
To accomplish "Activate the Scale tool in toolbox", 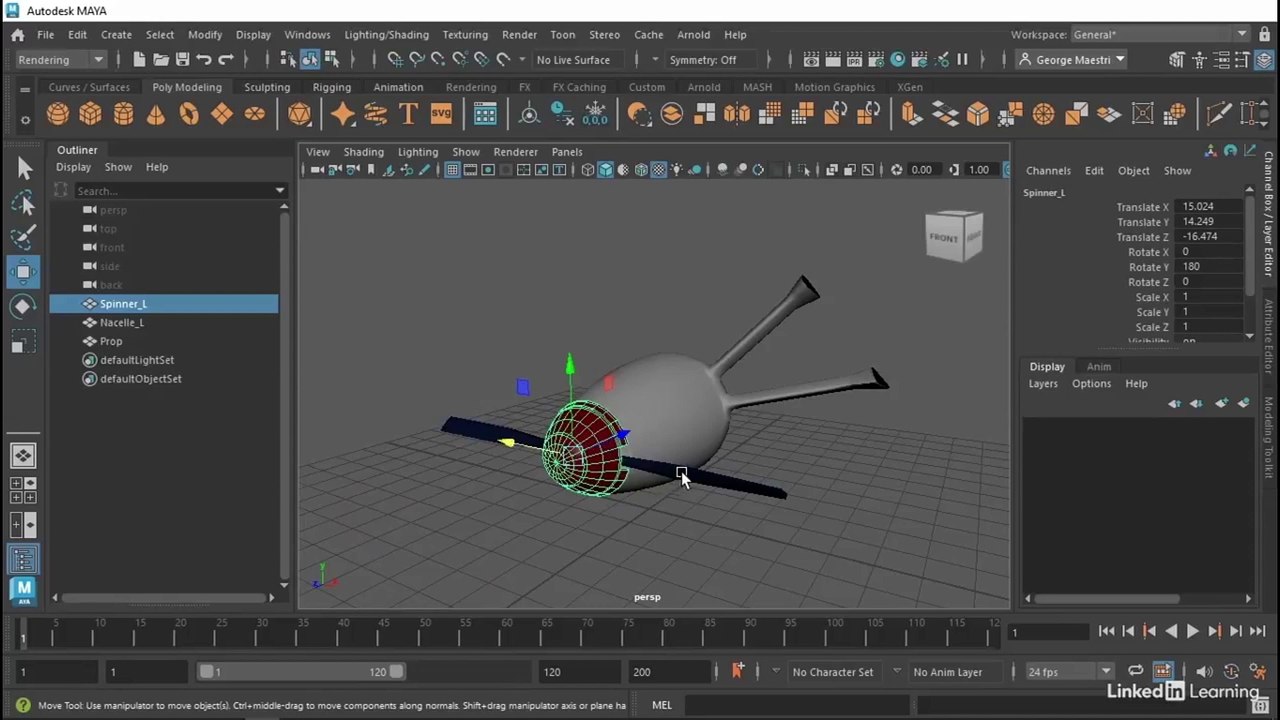I will click(24, 343).
